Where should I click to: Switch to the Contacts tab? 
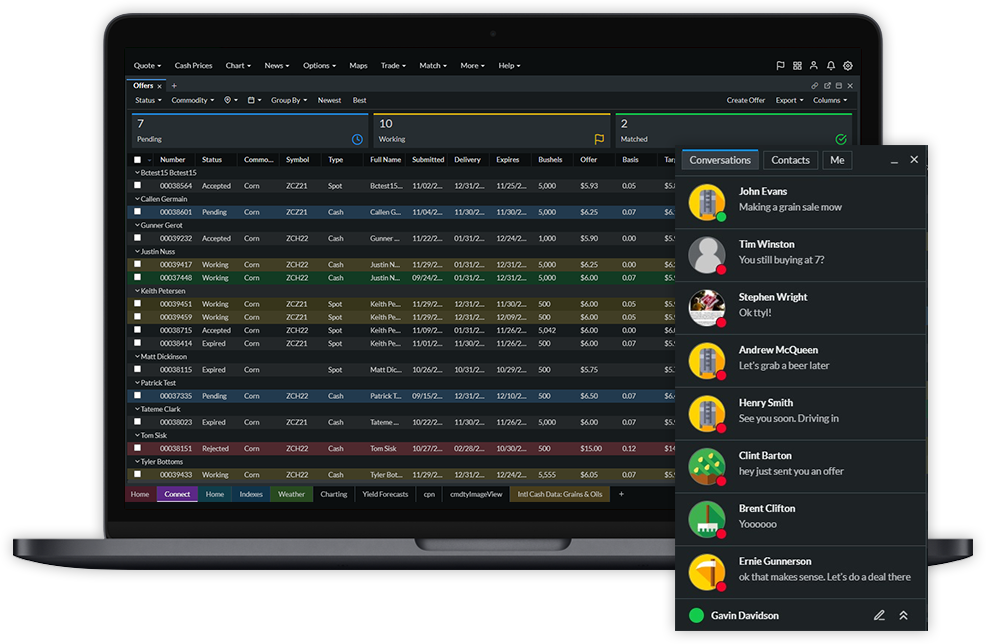pos(790,160)
